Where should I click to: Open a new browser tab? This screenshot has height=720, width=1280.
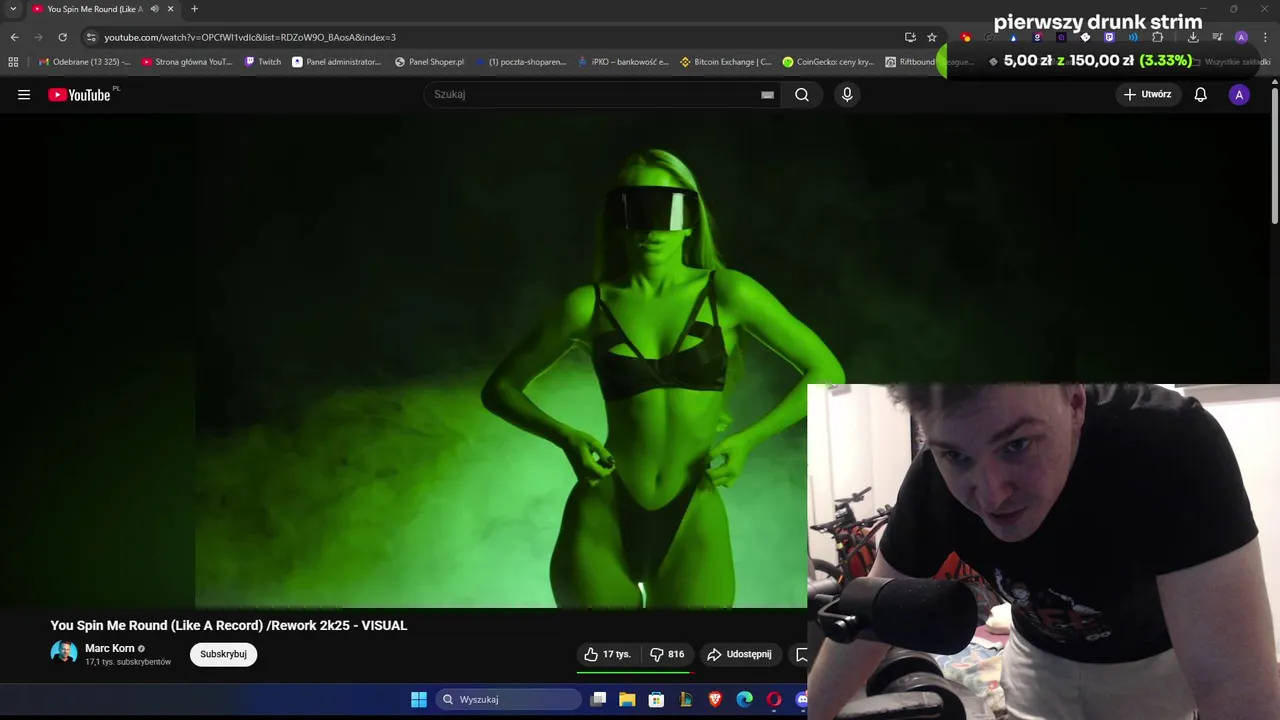[x=194, y=9]
